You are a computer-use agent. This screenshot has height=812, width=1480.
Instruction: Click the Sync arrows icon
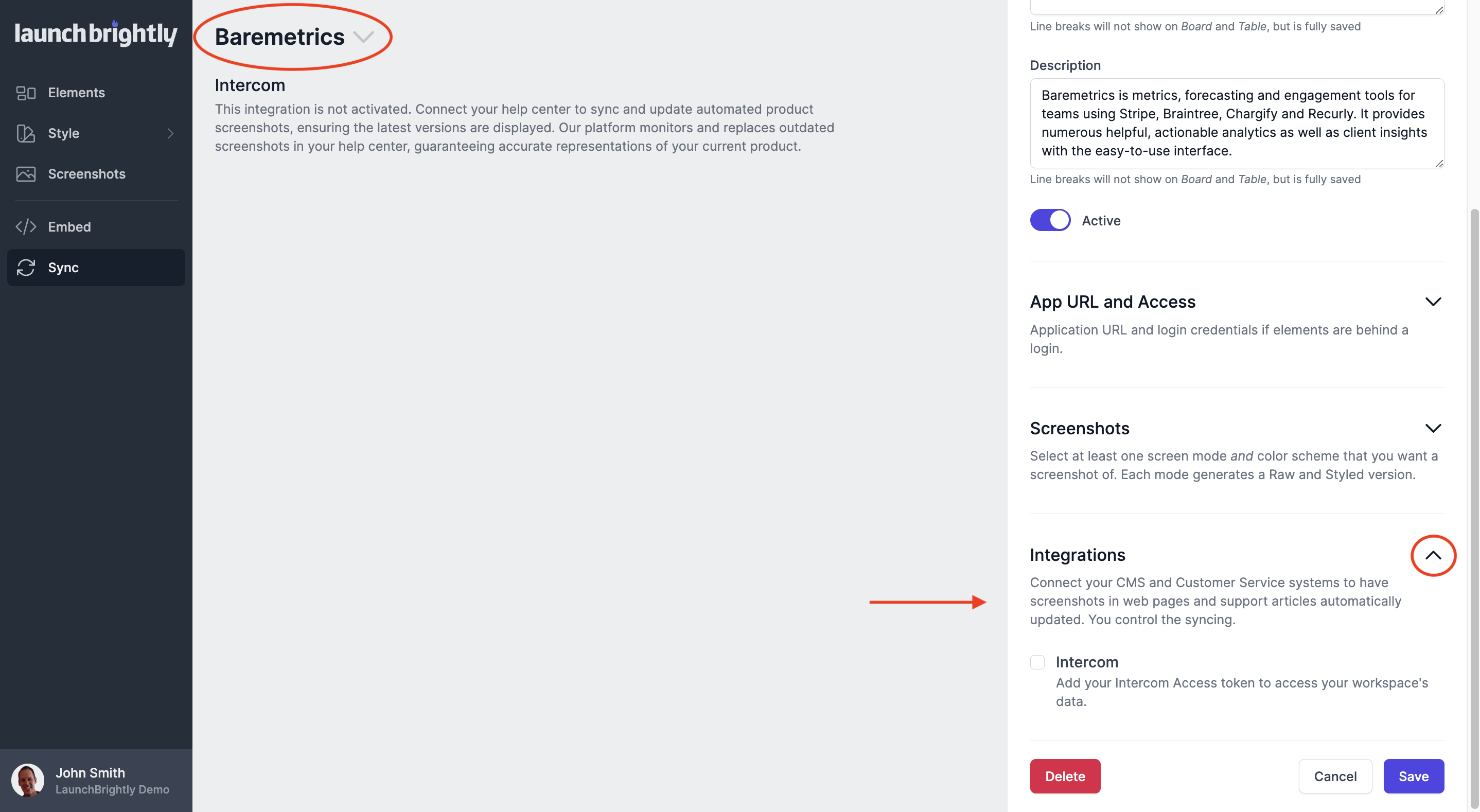[x=26, y=268]
